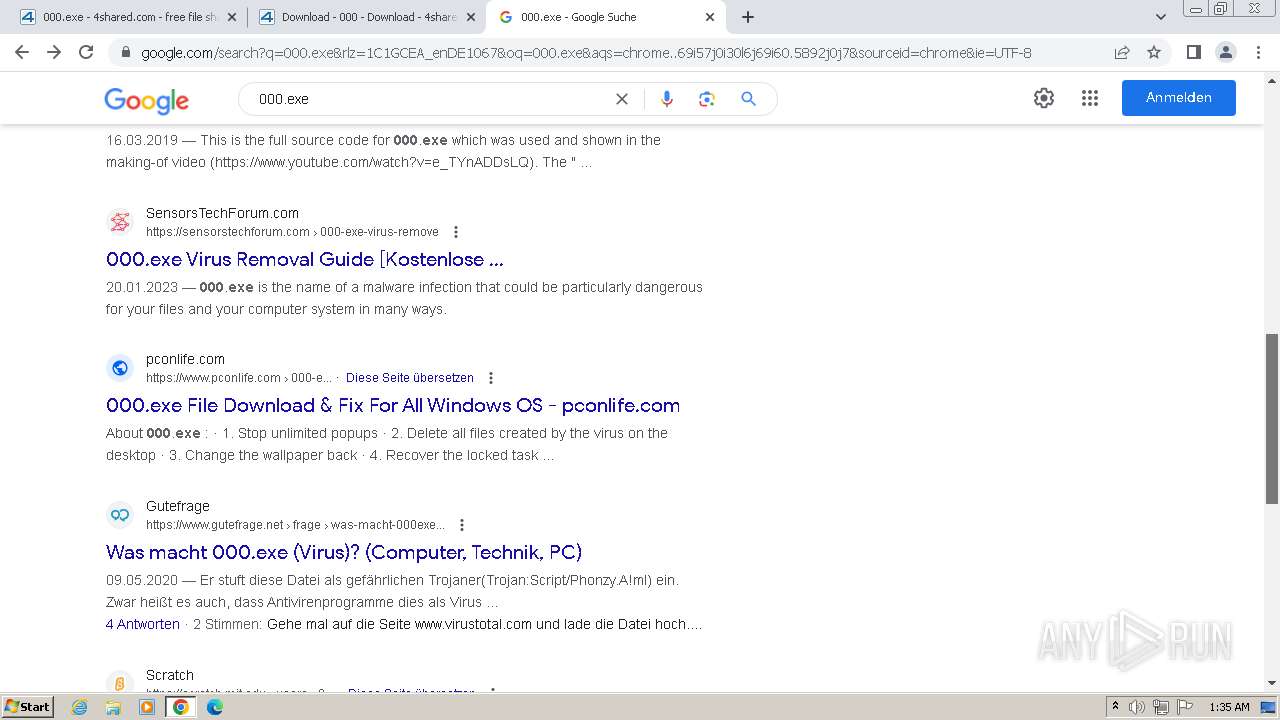This screenshot has width=1280, height=720.
Task: Go back to previous page
Action: click(22, 52)
